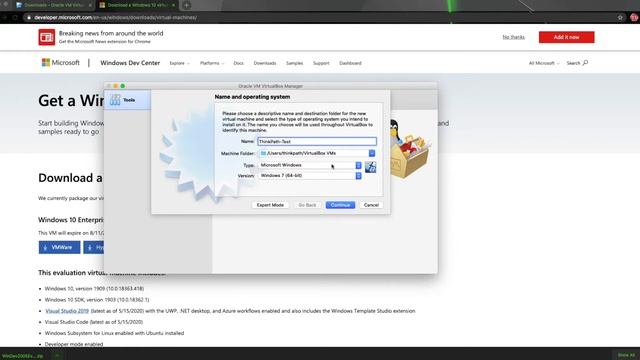
Task: Click the Expert Mode button
Action: pyautogui.click(x=270, y=205)
